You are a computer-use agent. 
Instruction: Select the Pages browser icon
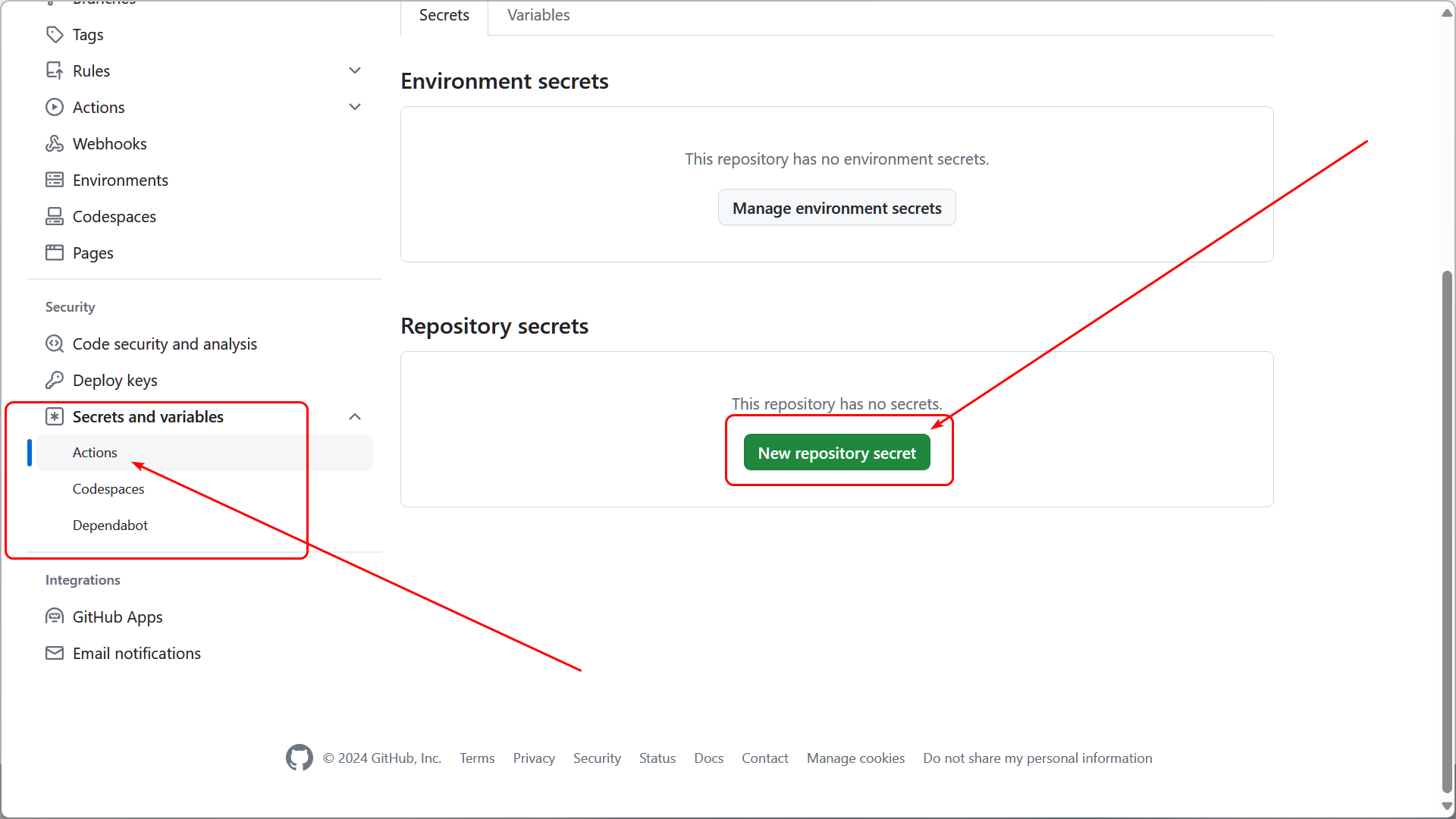coord(55,253)
